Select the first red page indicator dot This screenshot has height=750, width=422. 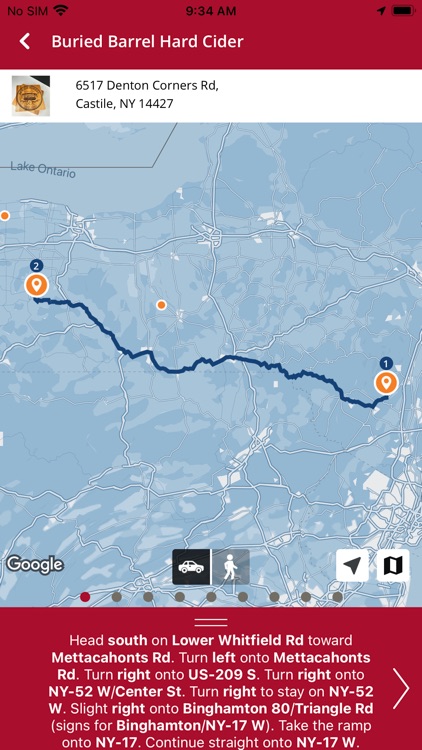[x=85, y=596]
